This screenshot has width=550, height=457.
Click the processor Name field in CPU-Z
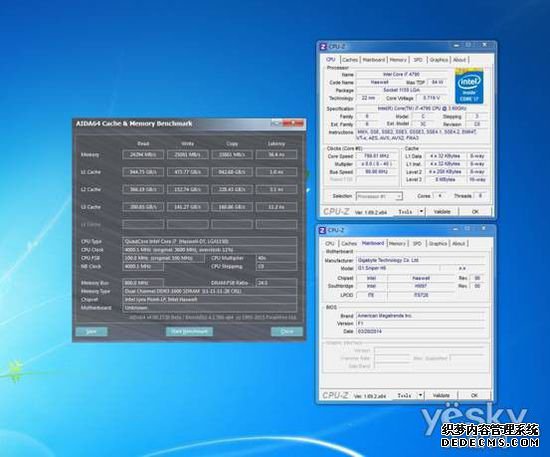click(x=402, y=74)
